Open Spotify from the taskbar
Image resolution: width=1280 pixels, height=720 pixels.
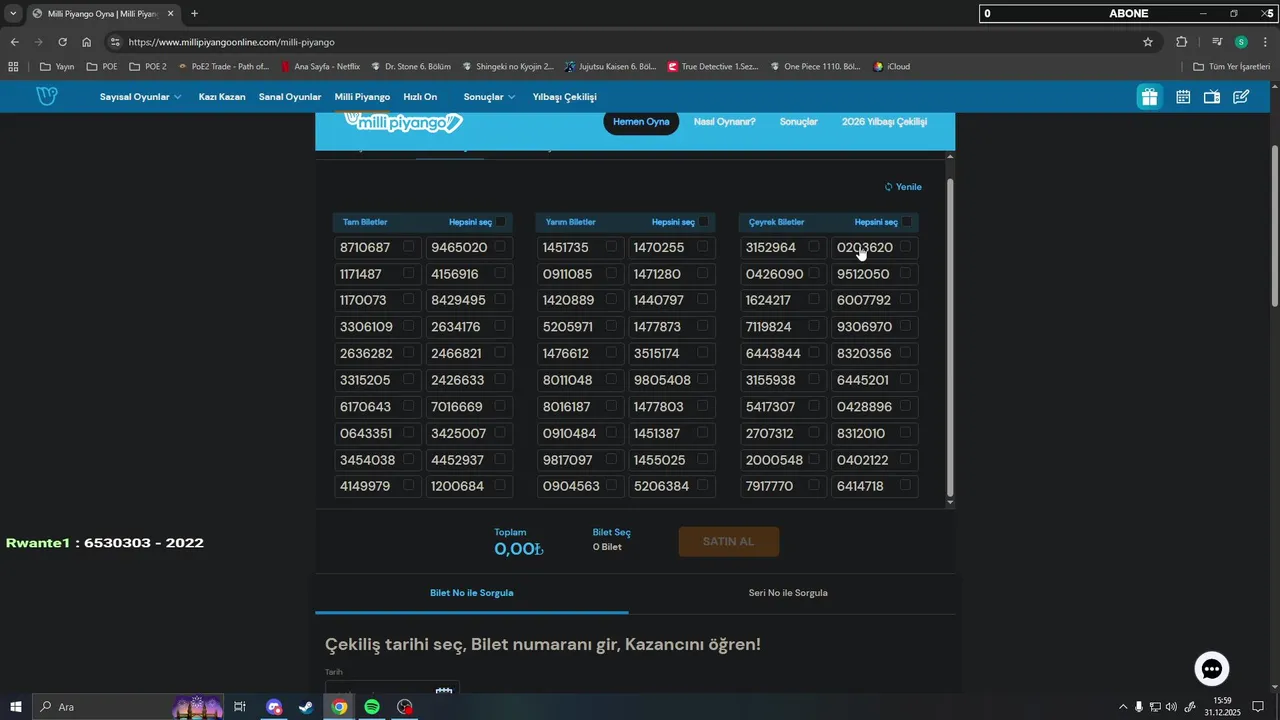(x=372, y=707)
